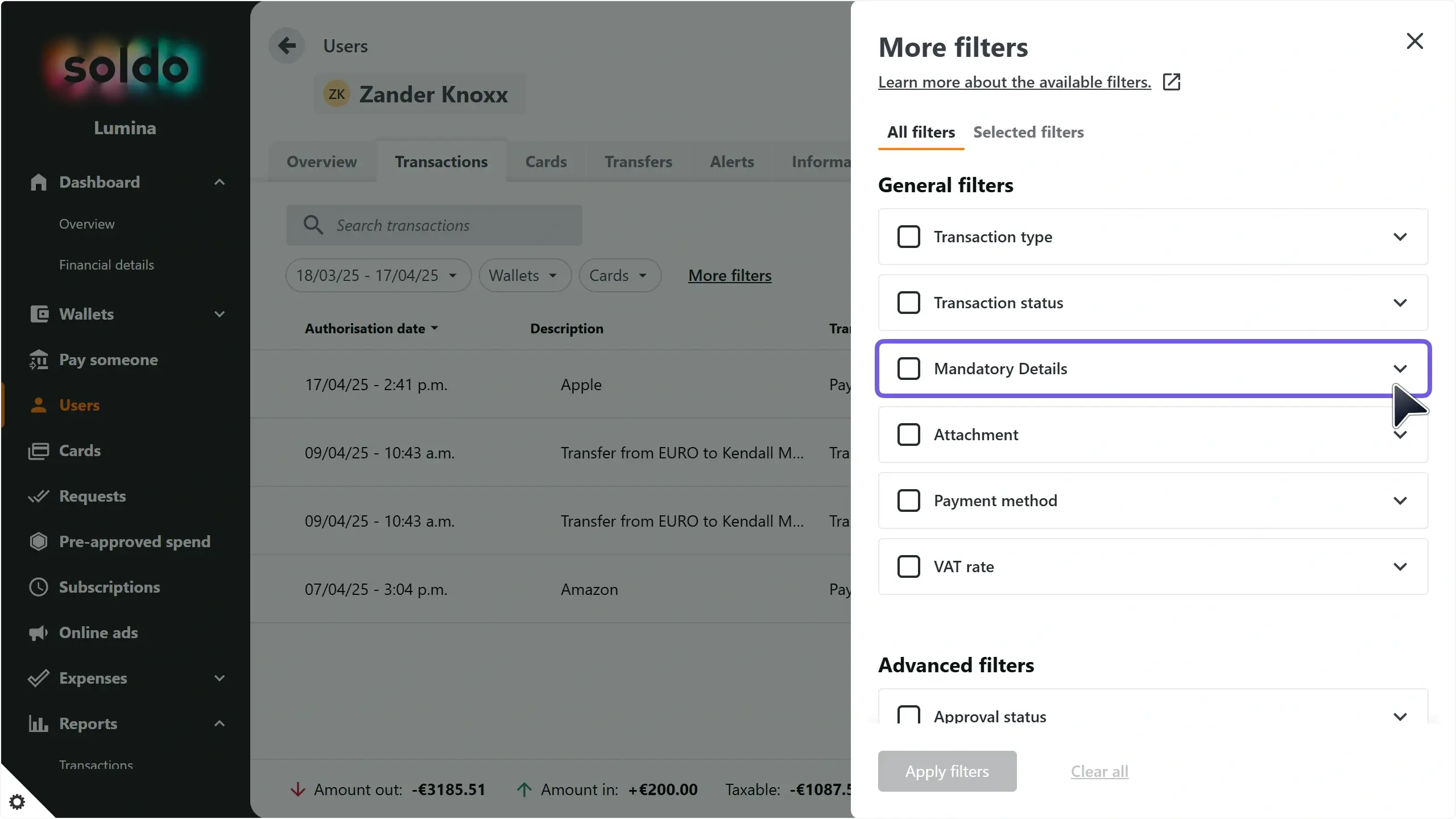This screenshot has width=1456, height=819.
Task: Click the Pay someone bank icon
Action: 39,359
